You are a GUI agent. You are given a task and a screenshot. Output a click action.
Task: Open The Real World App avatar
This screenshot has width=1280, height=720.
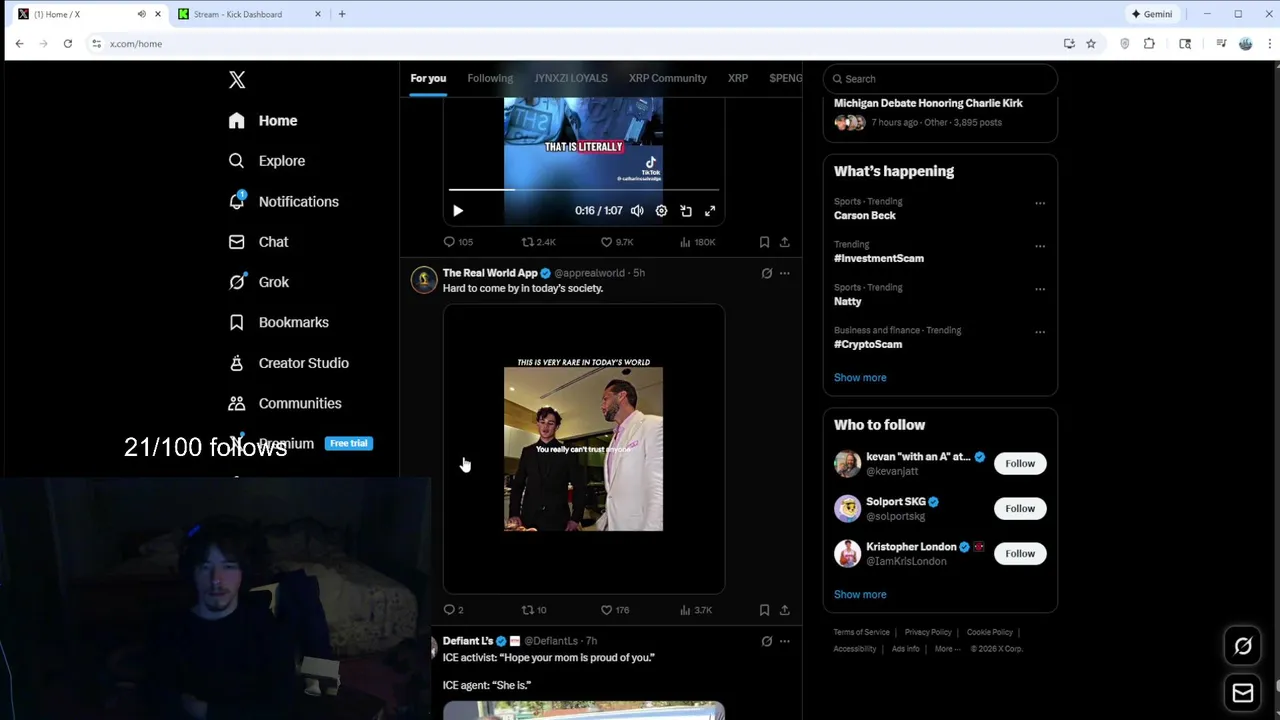(424, 280)
